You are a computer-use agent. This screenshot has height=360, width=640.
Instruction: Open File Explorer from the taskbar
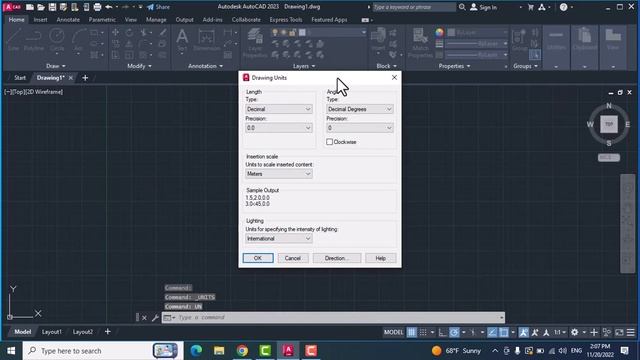pyautogui.click(x=219, y=351)
